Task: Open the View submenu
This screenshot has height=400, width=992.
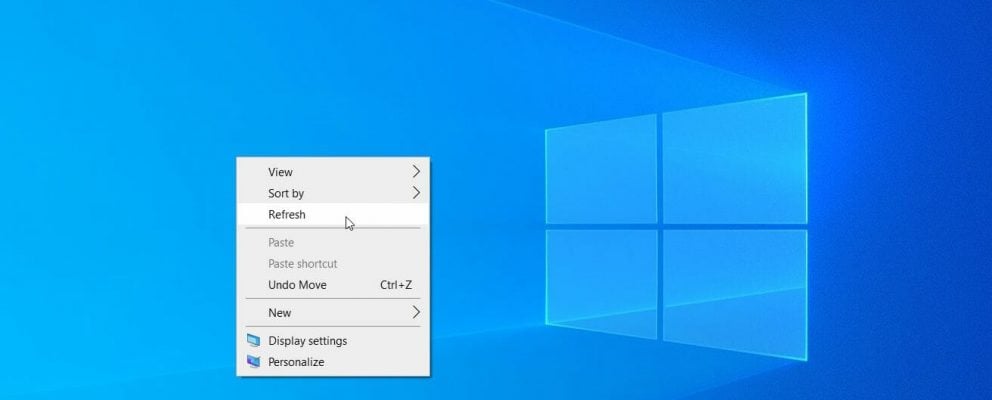Action: point(333,172)
